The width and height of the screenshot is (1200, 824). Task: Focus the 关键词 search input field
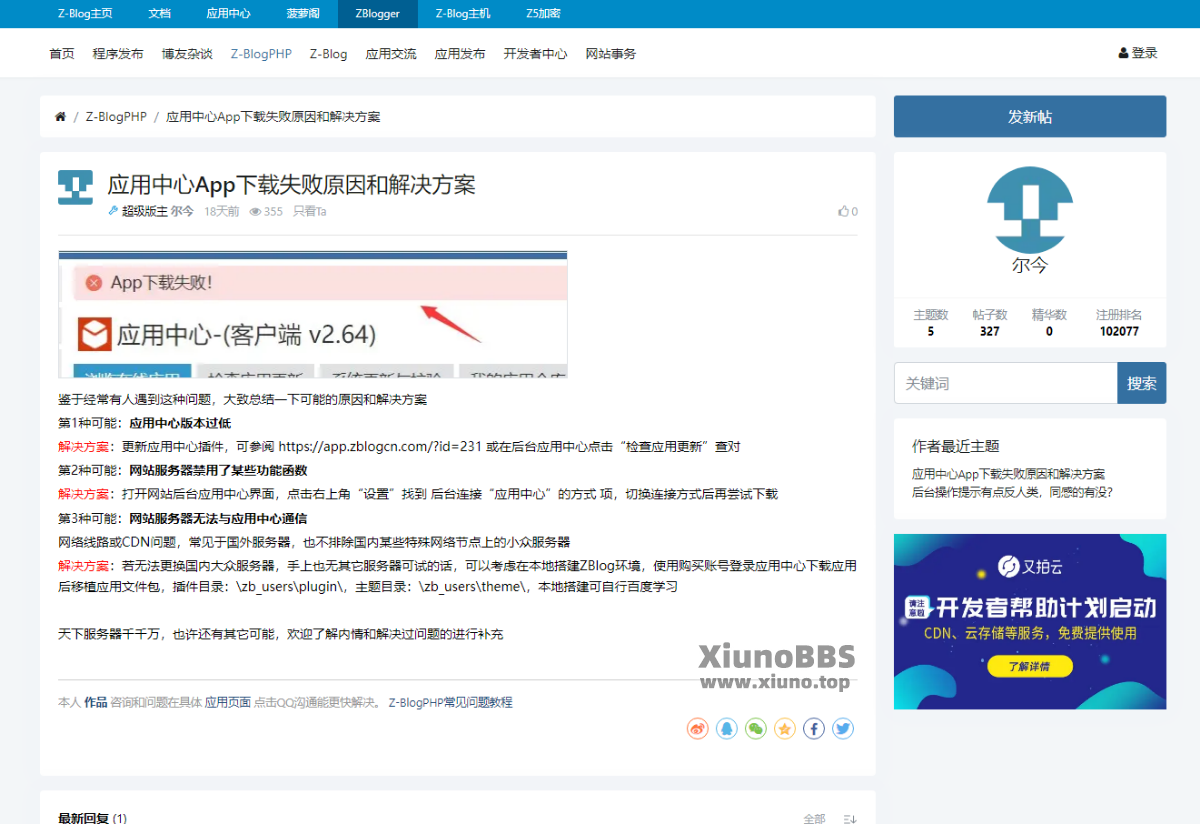pos(1005,383)
